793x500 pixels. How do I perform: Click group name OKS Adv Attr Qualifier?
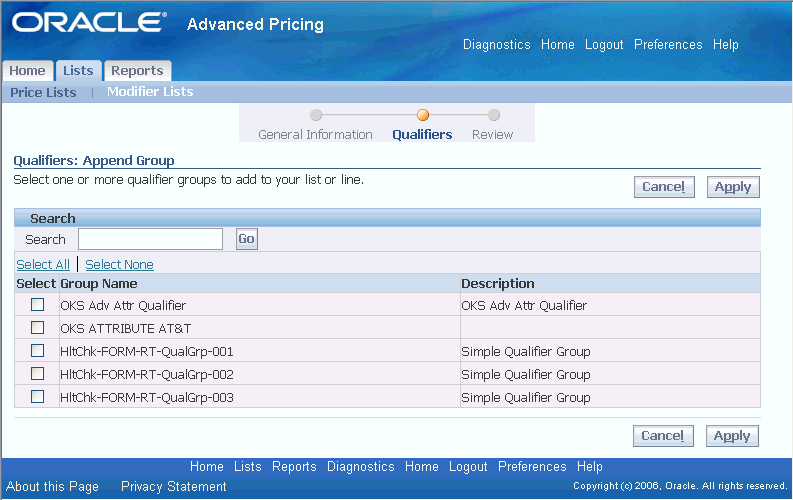click(123, 305)
